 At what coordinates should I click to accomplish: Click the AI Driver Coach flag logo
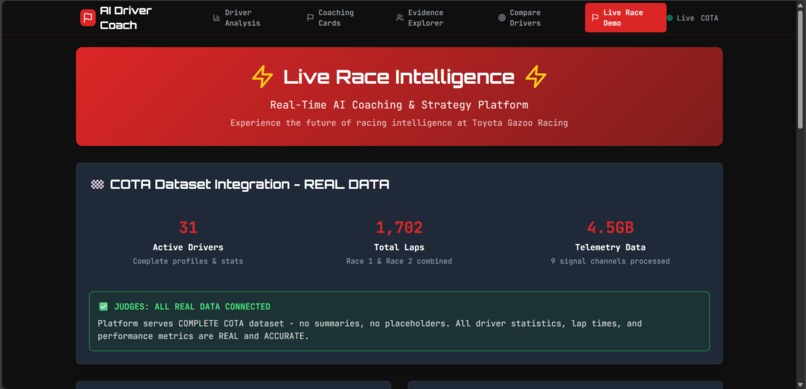88,18
